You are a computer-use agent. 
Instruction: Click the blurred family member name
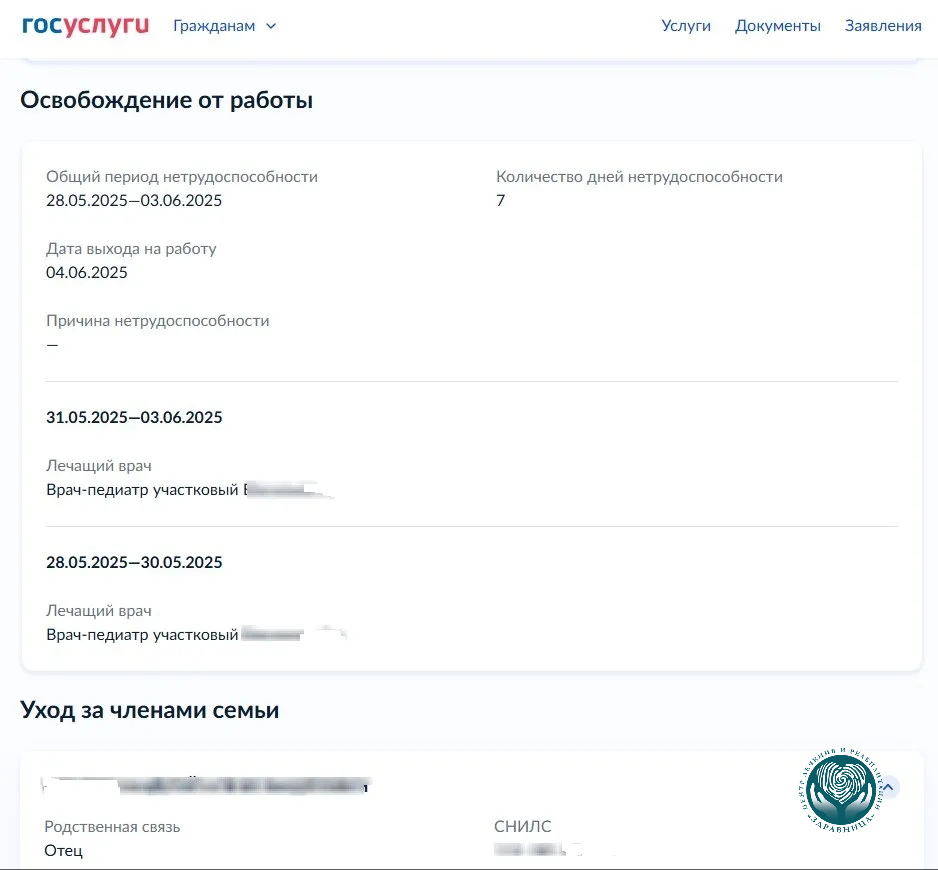205,787
